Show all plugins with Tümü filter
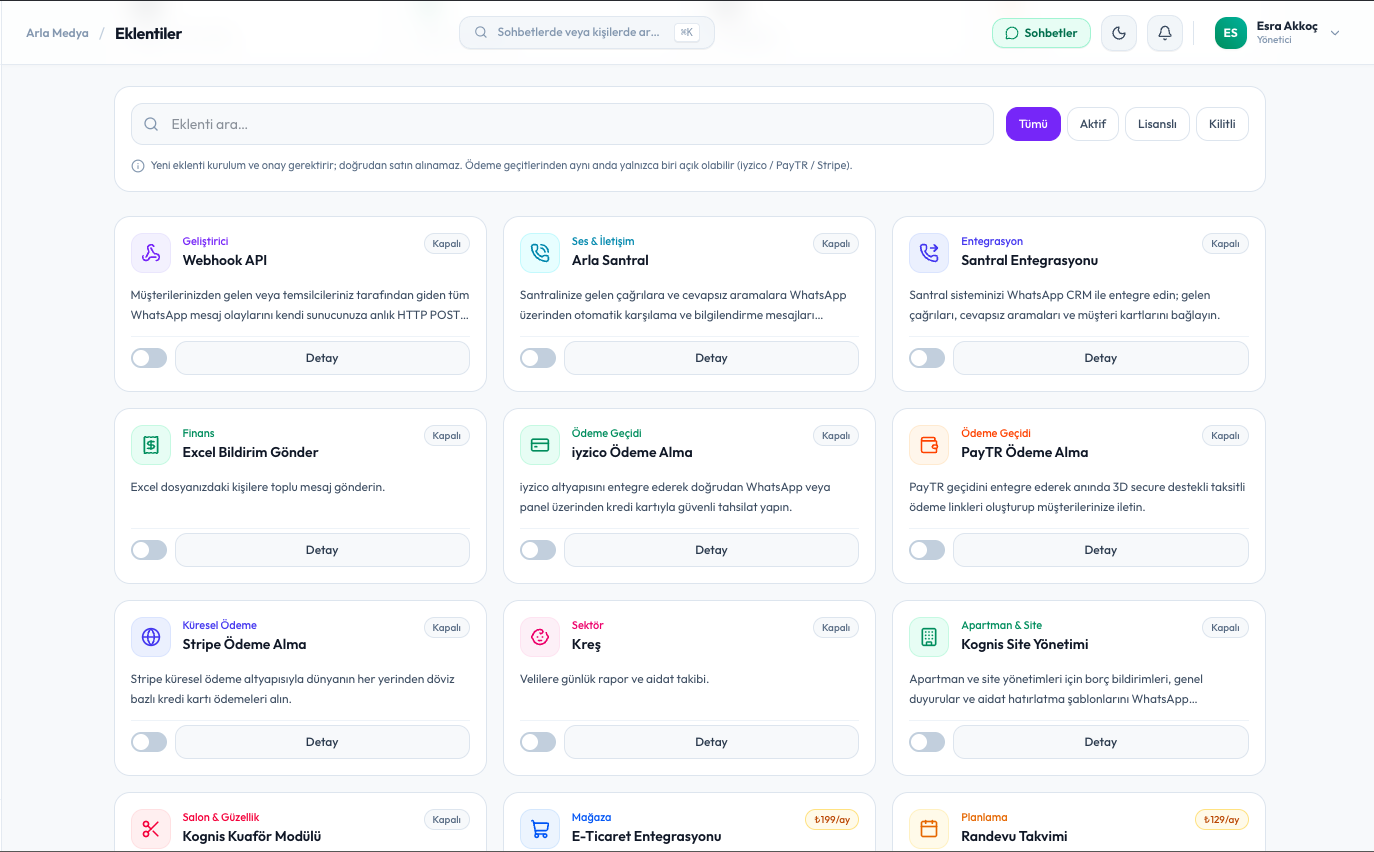Screen dimensions: 1374x852 point(1033,124)
